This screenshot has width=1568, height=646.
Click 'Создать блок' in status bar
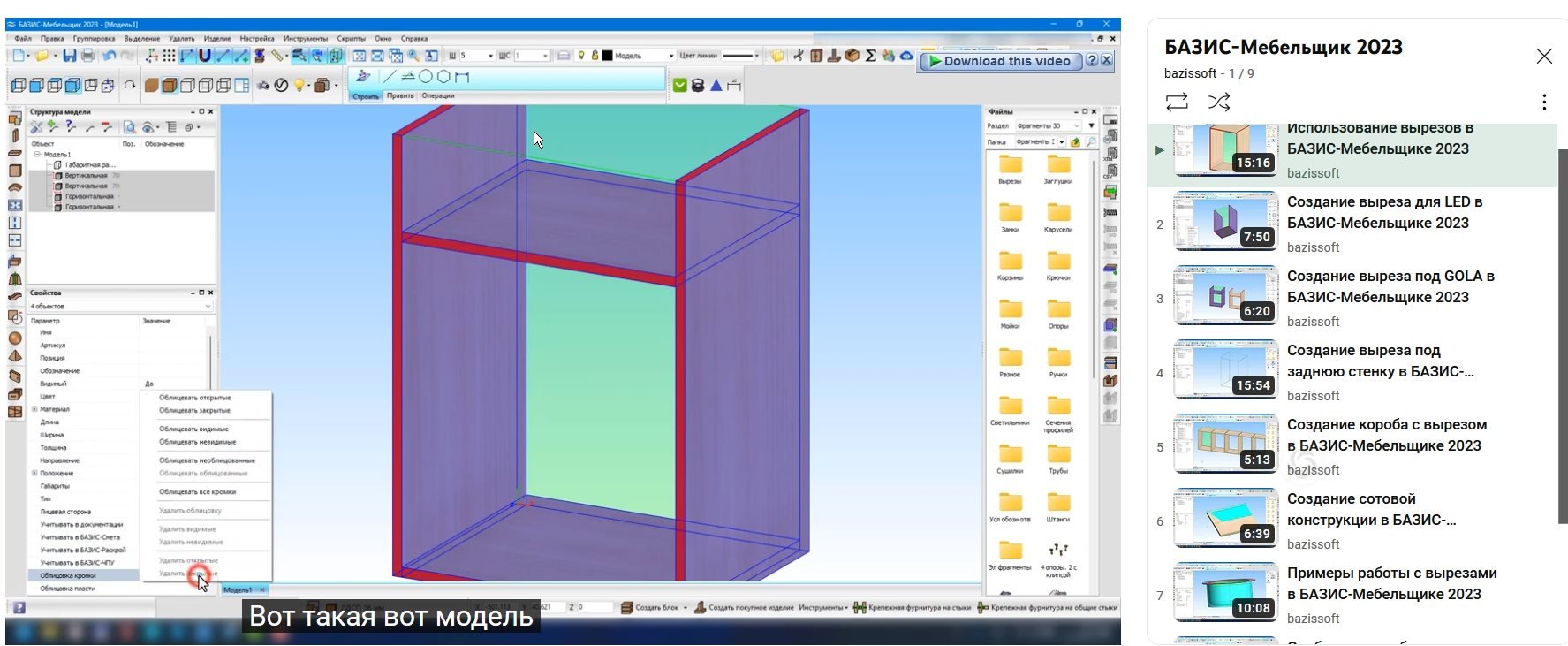pyautogui.click(x=650, y=608)
